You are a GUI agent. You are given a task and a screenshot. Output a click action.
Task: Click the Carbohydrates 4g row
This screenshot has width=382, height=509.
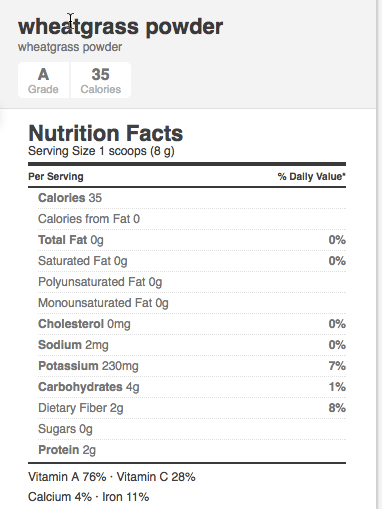192,387
